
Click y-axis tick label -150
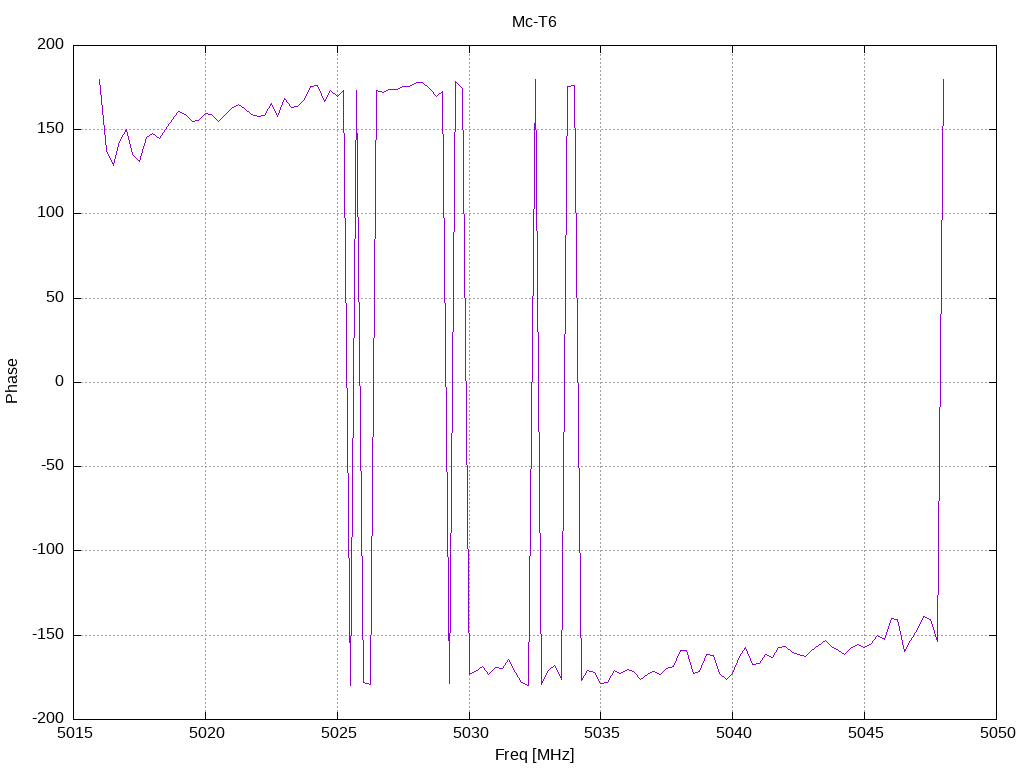48,634
